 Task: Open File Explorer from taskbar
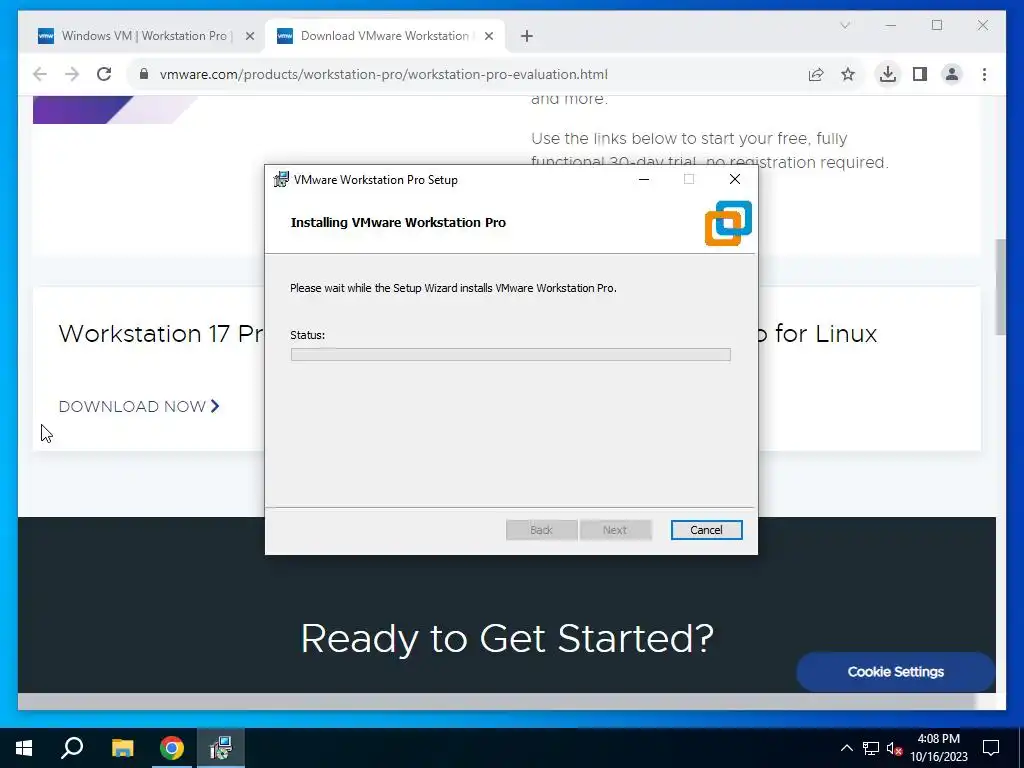click(122, 748)
